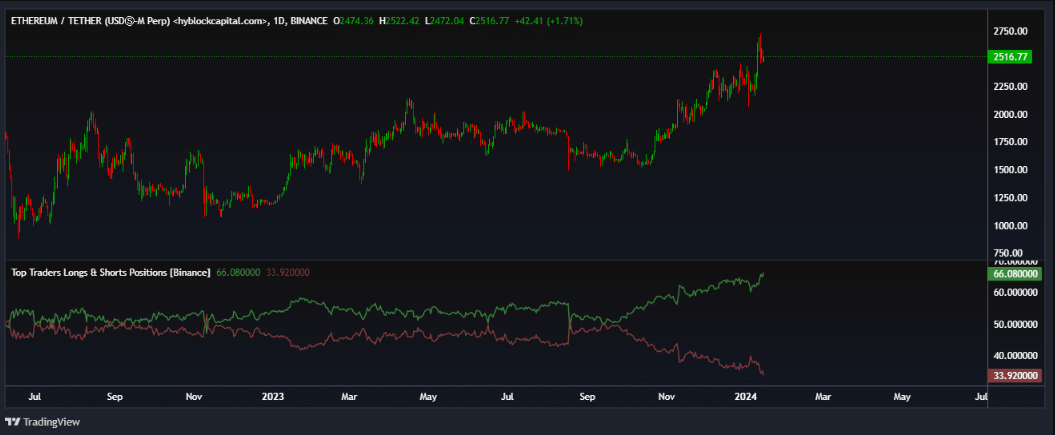
Task: Click the 2024 marker on time axis
Action: (x=744, y=397)
